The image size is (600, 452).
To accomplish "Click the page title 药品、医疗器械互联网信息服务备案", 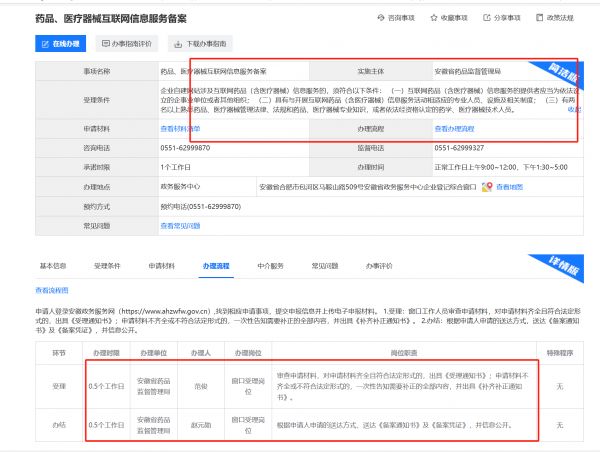I will tap(111, 18).
